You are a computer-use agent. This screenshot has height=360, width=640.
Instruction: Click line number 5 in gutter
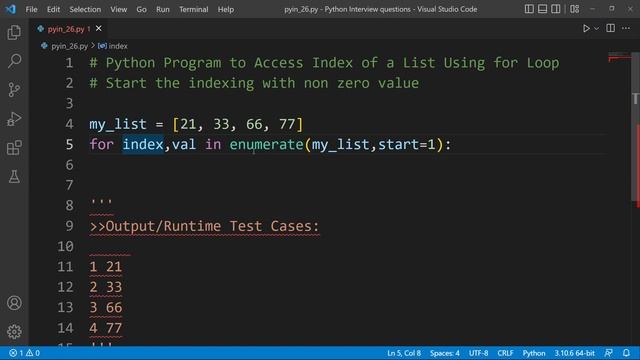[x=69, y=144]
